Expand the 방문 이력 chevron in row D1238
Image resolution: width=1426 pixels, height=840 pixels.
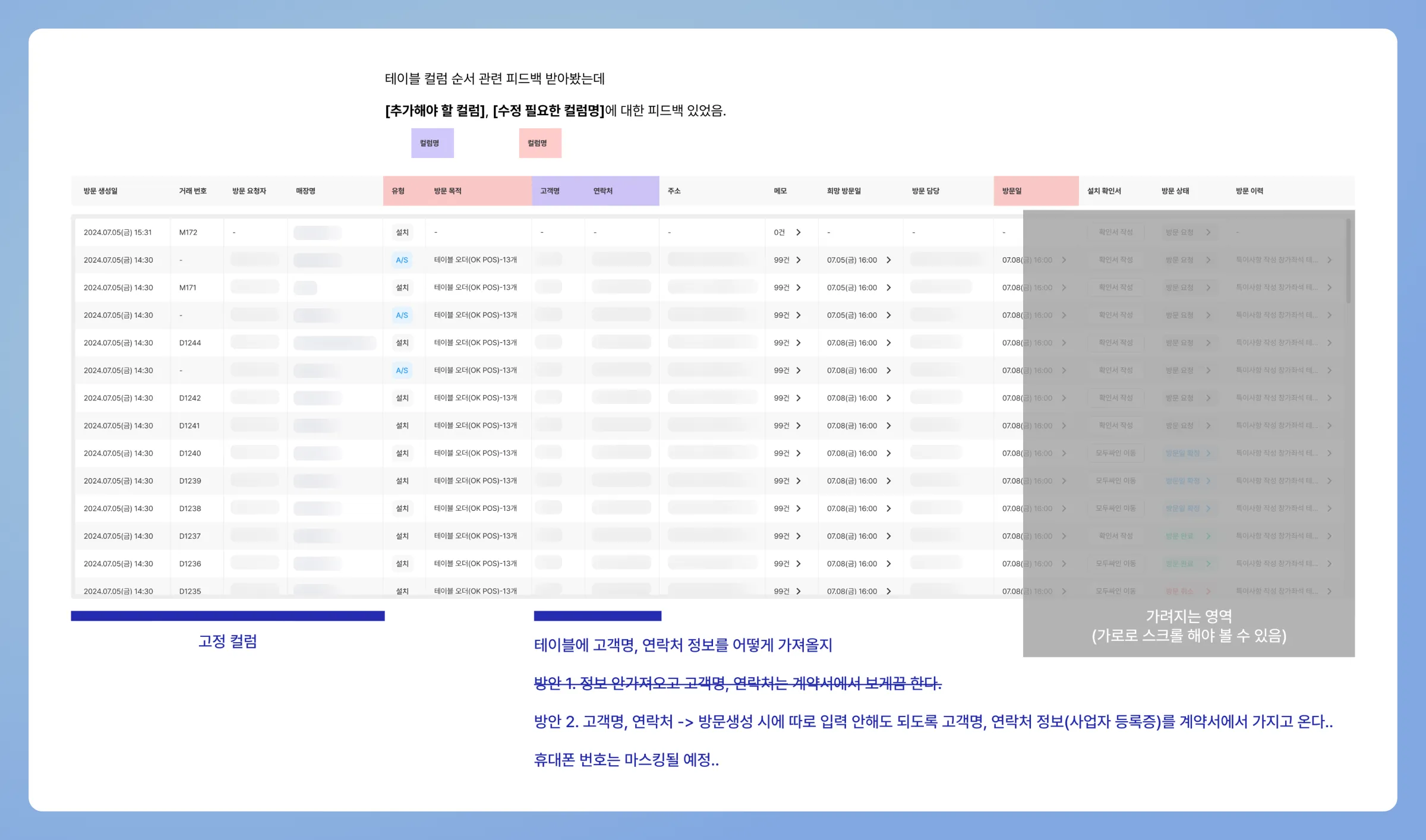[1329, 509]
